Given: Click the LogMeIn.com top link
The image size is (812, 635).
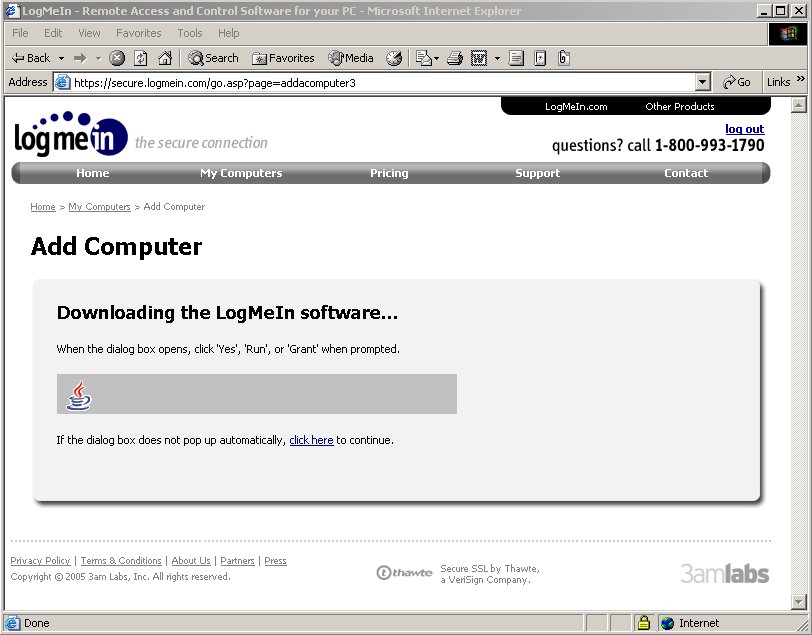Looking at the screenshot, I should [x=576, y=107].
